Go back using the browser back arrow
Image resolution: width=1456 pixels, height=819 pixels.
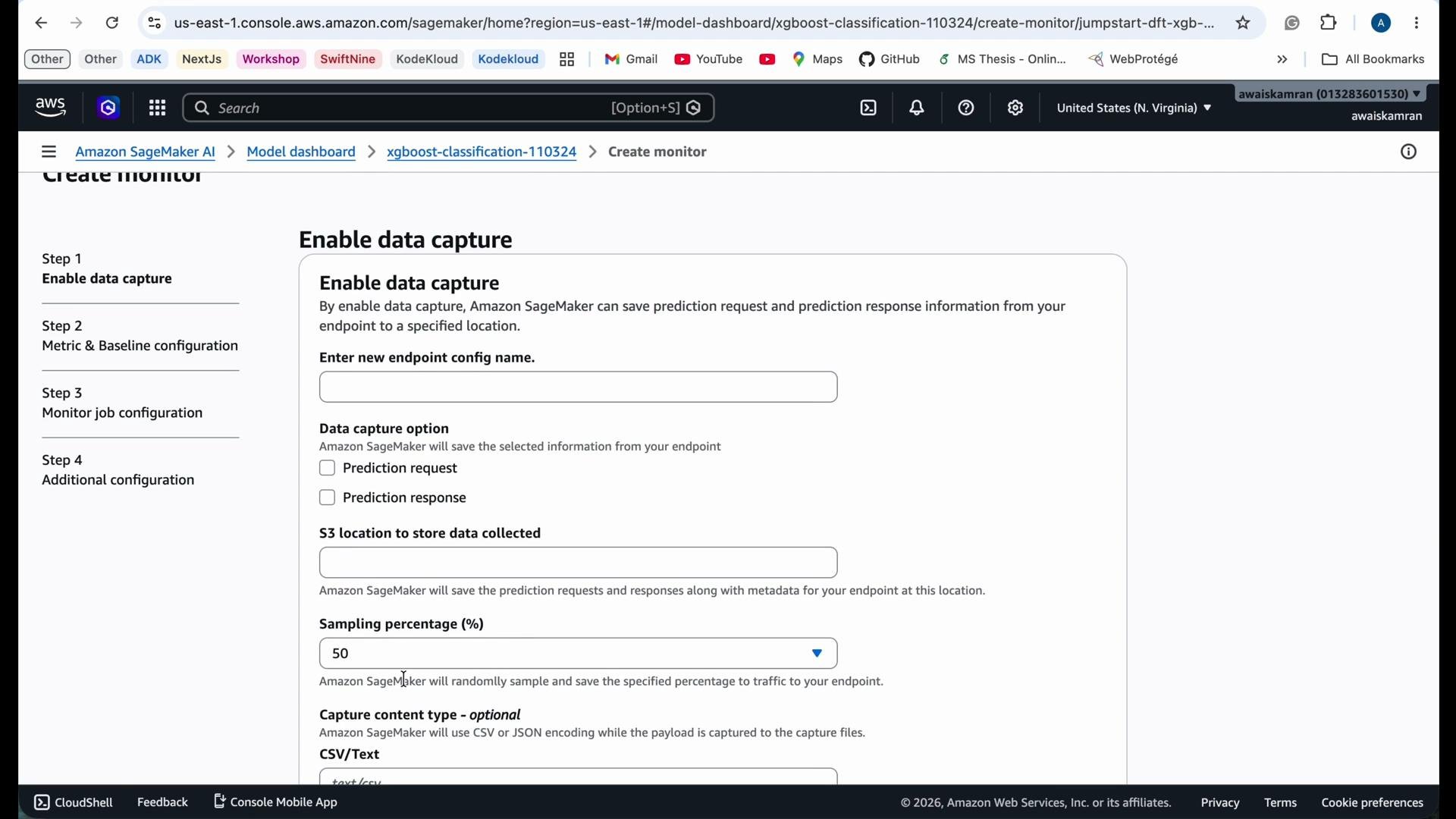tap(41, 24)
